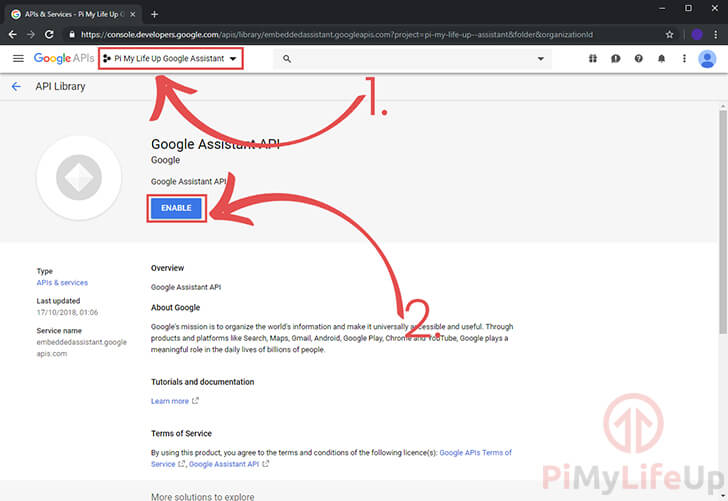
Task: Click the "embeddedassistant.googleapis.com" service name
Action: 81,348
